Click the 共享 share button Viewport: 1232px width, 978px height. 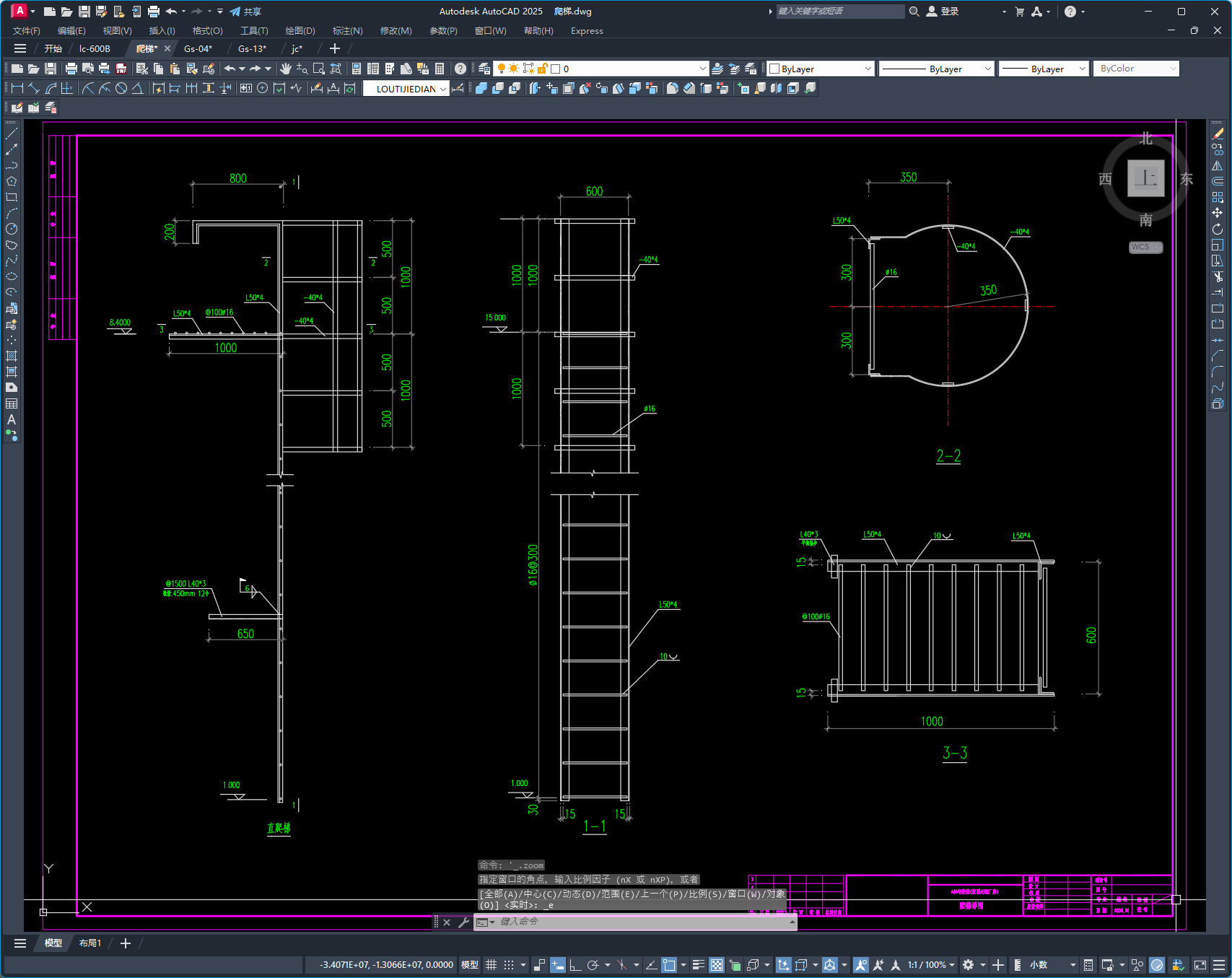(x=245, y=12)
